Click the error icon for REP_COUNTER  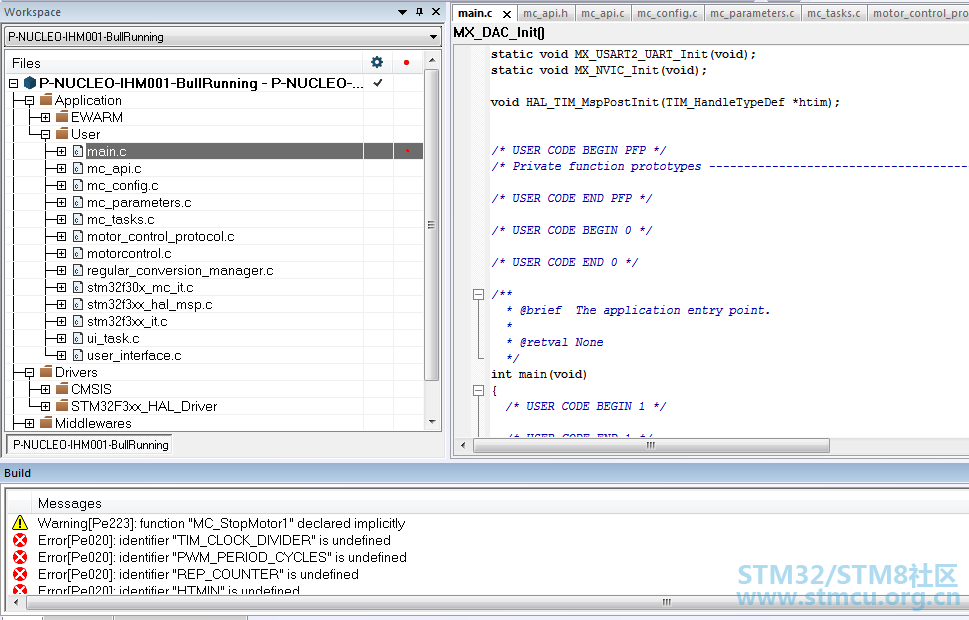pyautogui.click(x=20, y=574)
